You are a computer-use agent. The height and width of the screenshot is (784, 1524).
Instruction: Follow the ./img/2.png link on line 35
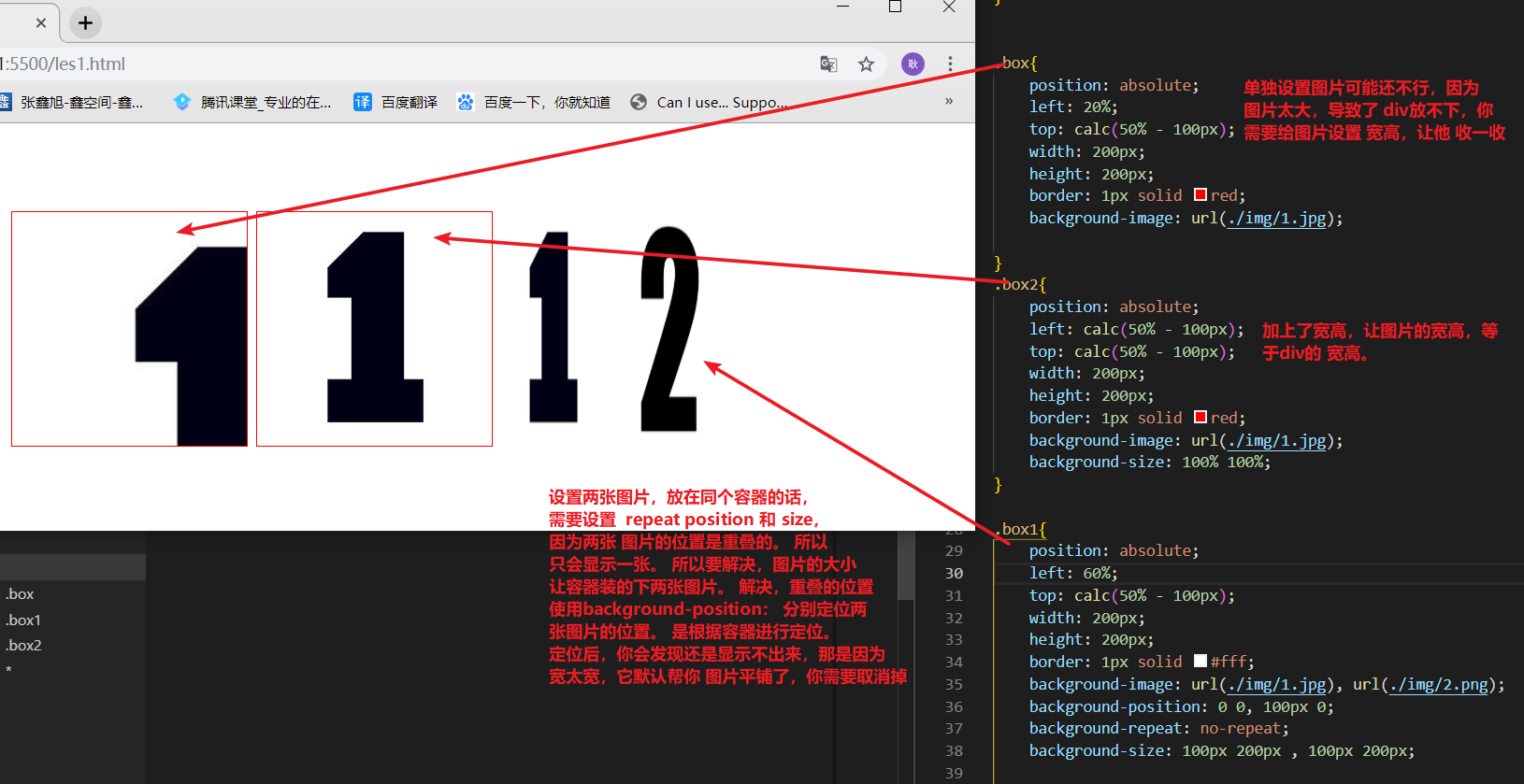point(1439,685)
